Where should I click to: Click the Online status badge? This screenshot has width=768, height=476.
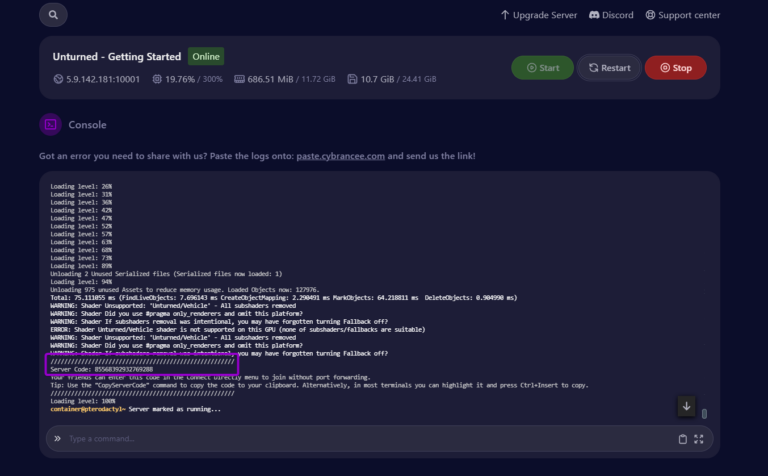pyautogui.click(x=206, y=56)
